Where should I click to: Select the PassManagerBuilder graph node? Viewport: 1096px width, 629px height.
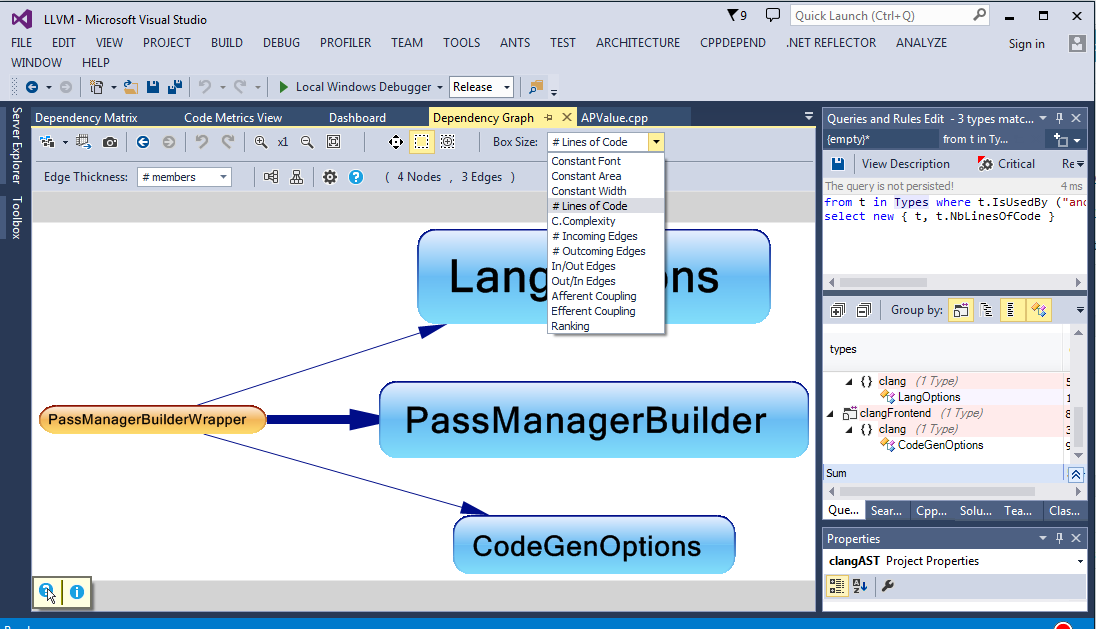pyautogui.click(x=594, y=419)
